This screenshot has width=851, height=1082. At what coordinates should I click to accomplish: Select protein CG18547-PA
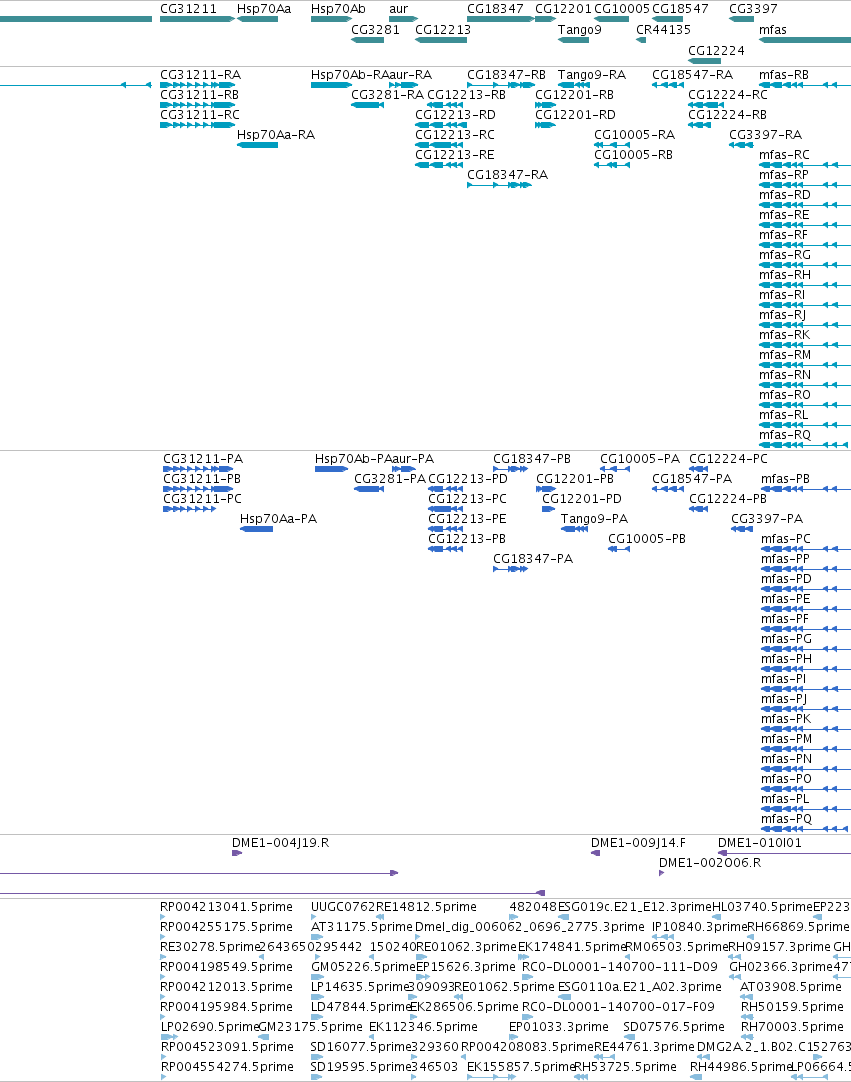[692, 479]
